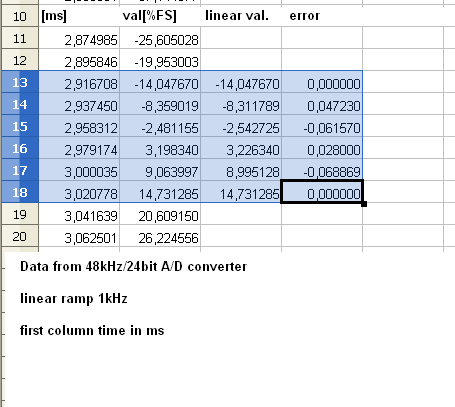Image resolution: width=455 pixels, height=407 pixels.
Task: Select cell with value 0,047230
Action: click(x=322, y=104)
